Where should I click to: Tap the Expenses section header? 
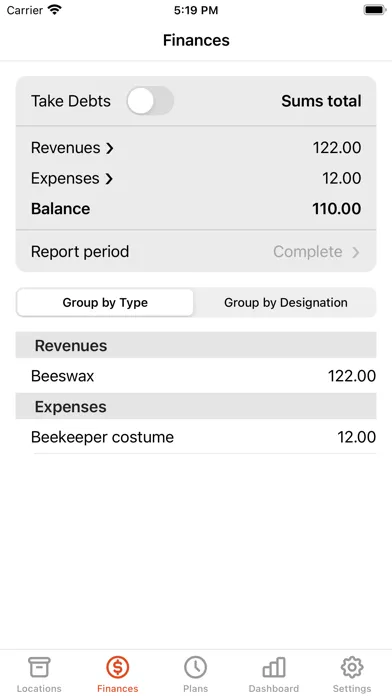[x=196, y=407]
